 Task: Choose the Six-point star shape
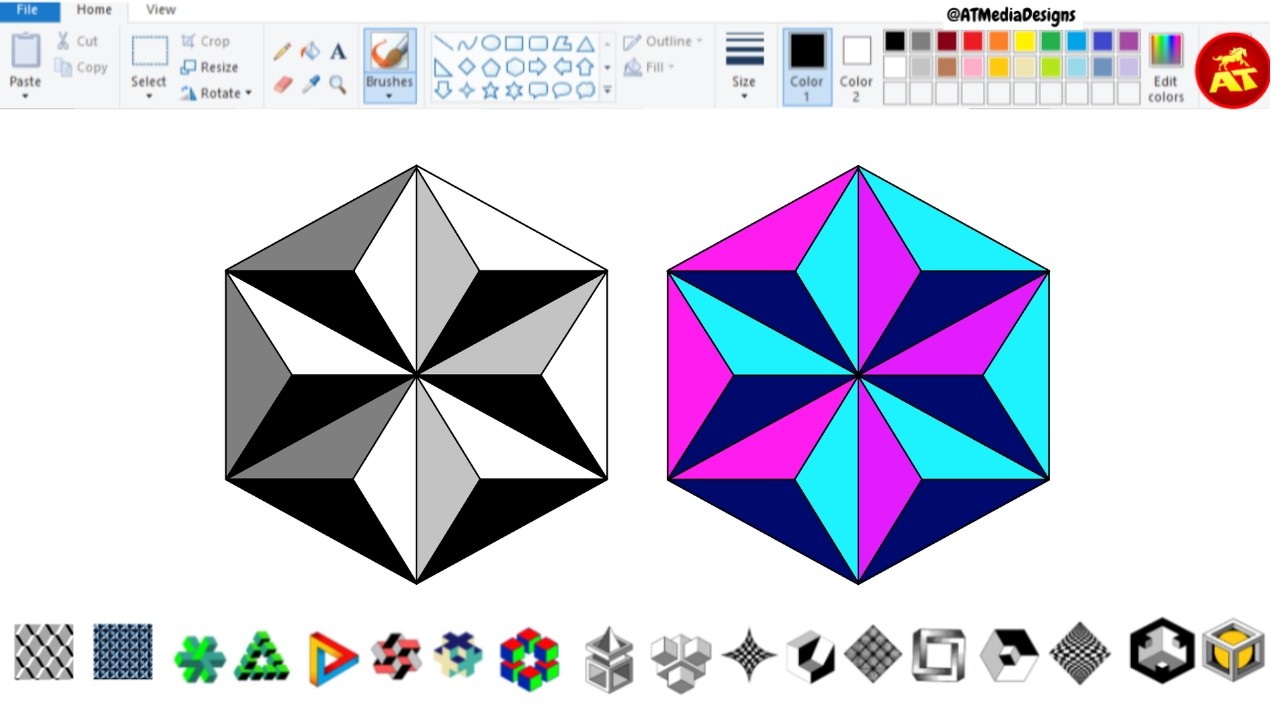(x=514, y=90)
